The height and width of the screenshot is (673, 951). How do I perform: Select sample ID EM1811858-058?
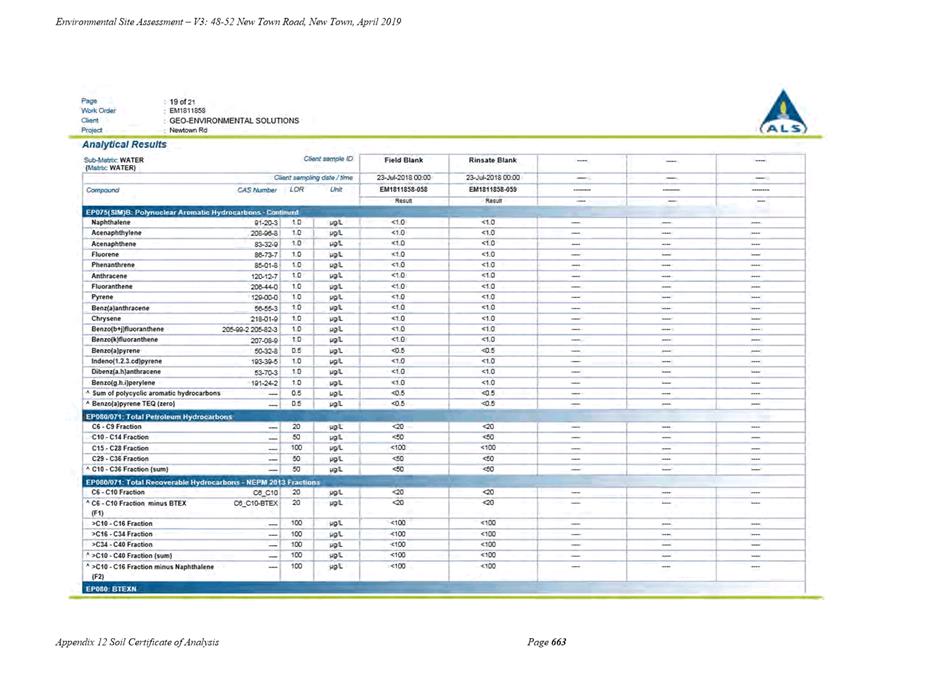tap(404, 190)
